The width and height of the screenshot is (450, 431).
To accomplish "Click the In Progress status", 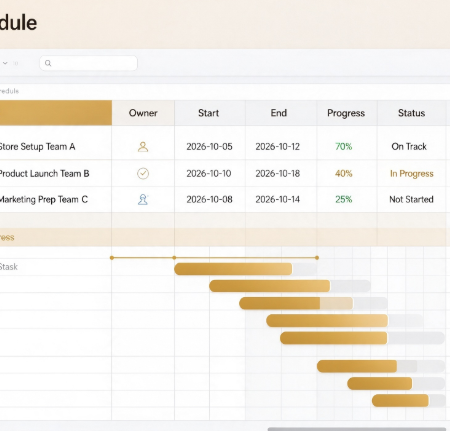I will click(412, 174).
